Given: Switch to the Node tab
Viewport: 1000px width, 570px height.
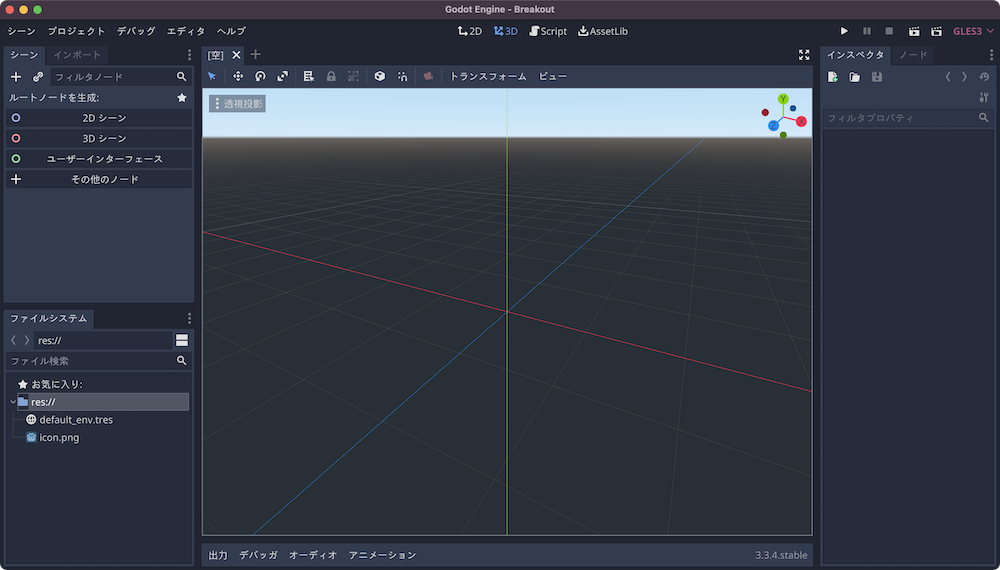Looking at the screenshot, I should click(x=913, y=55).
